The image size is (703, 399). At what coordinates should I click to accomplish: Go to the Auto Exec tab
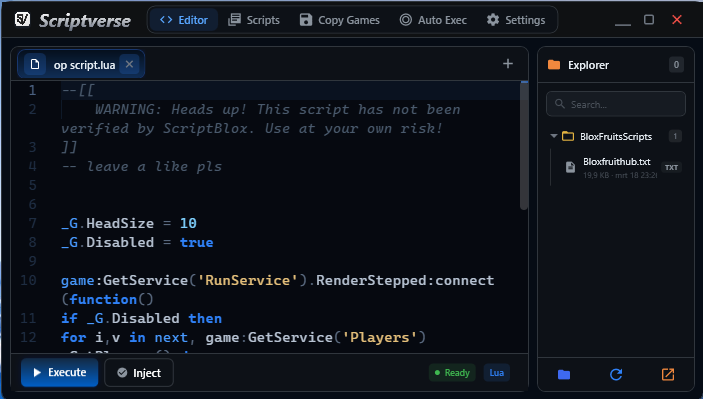tap(433, 20)
